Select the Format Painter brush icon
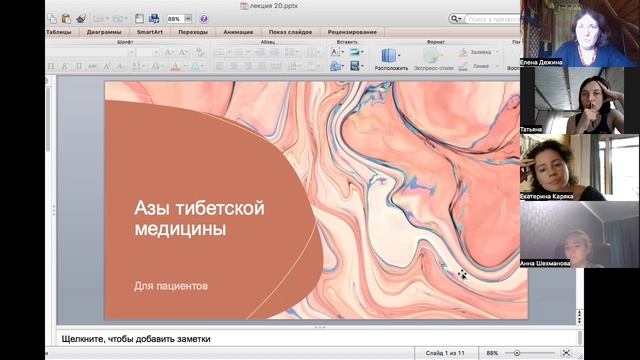640x360 pixels. 81,19
